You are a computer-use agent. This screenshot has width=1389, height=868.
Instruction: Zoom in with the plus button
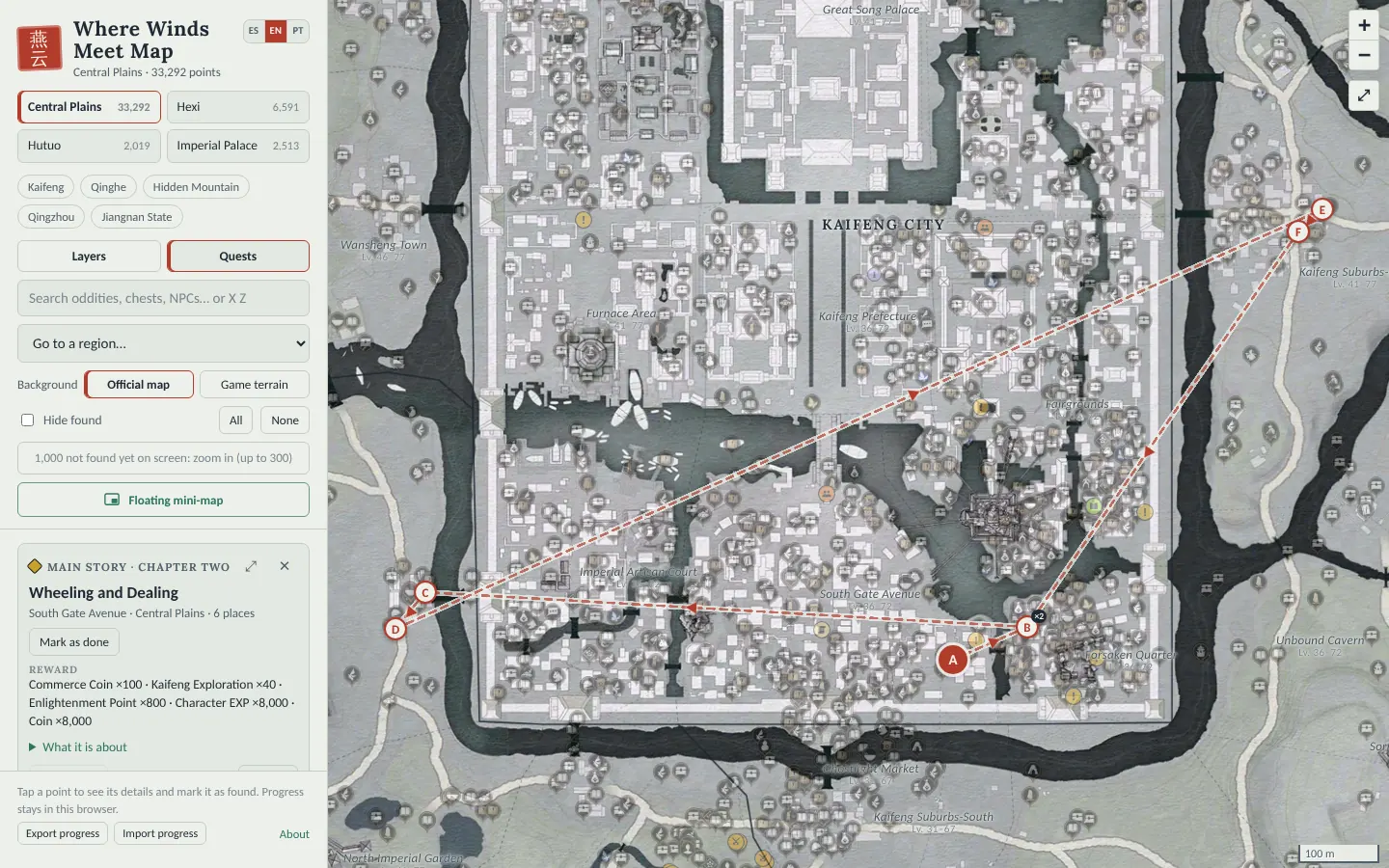click(x=1364, y=26)
